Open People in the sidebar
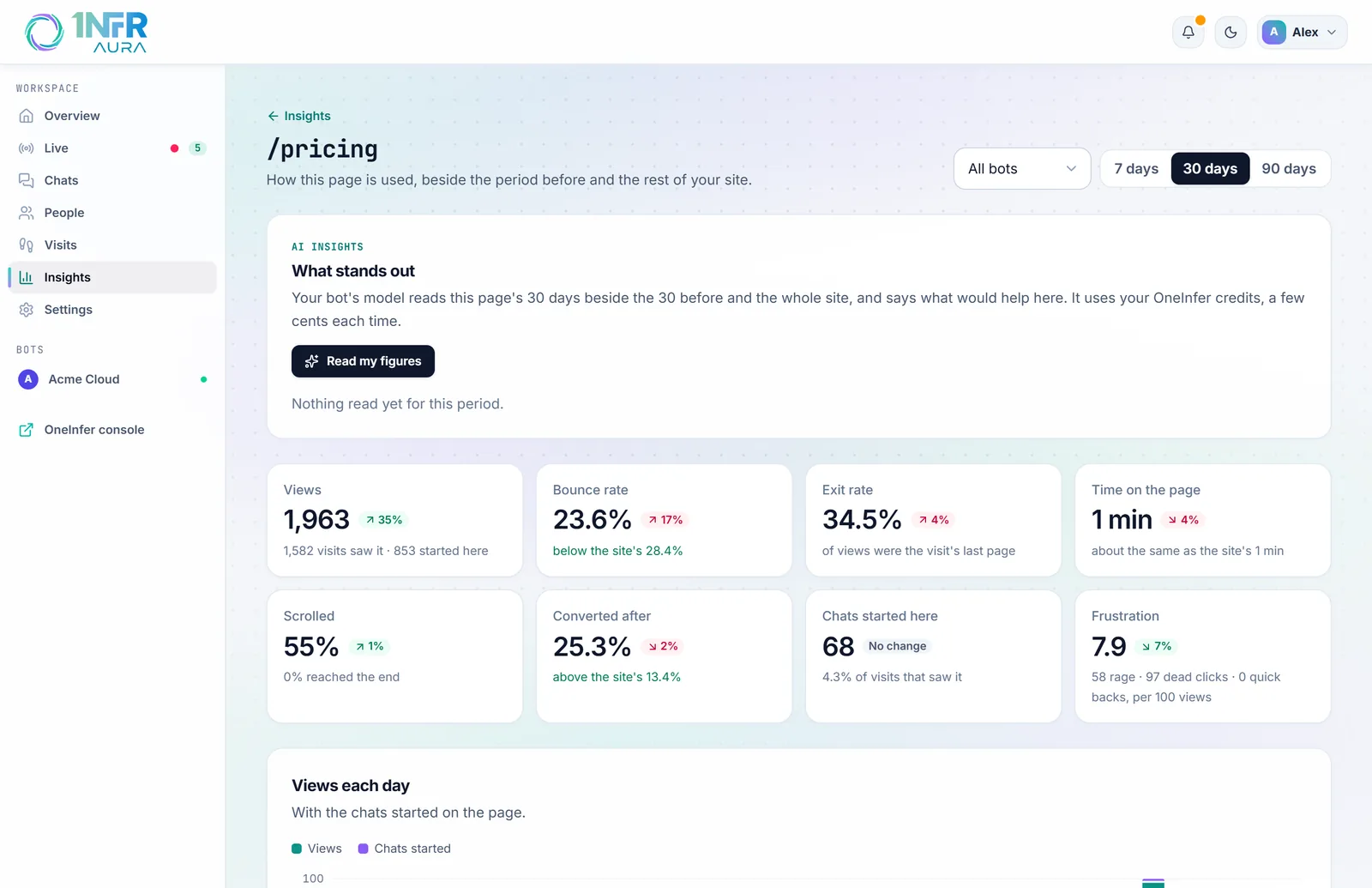 (112, 213)
